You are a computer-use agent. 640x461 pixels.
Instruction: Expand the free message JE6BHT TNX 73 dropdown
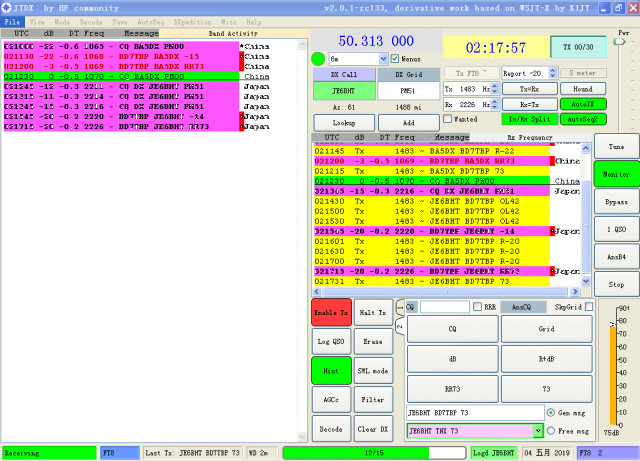pyautogui.click(x=538, y=430)
